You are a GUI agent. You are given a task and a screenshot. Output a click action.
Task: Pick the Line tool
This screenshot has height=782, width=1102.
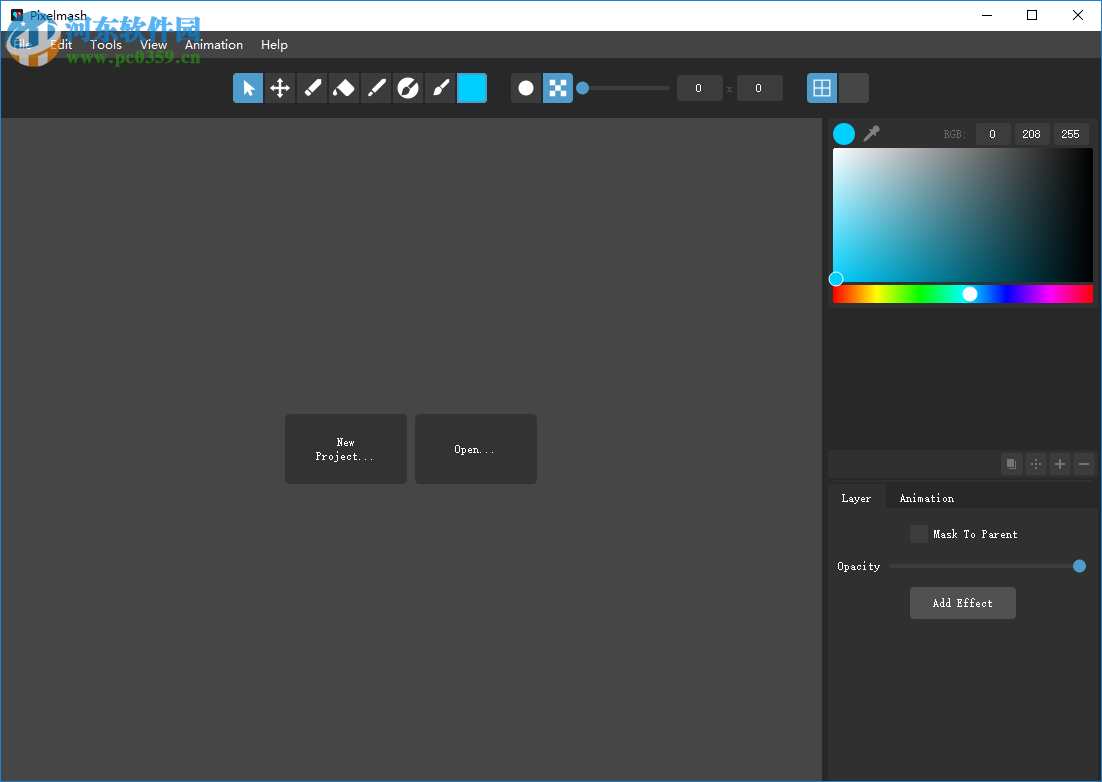click(x=376, y=88)
